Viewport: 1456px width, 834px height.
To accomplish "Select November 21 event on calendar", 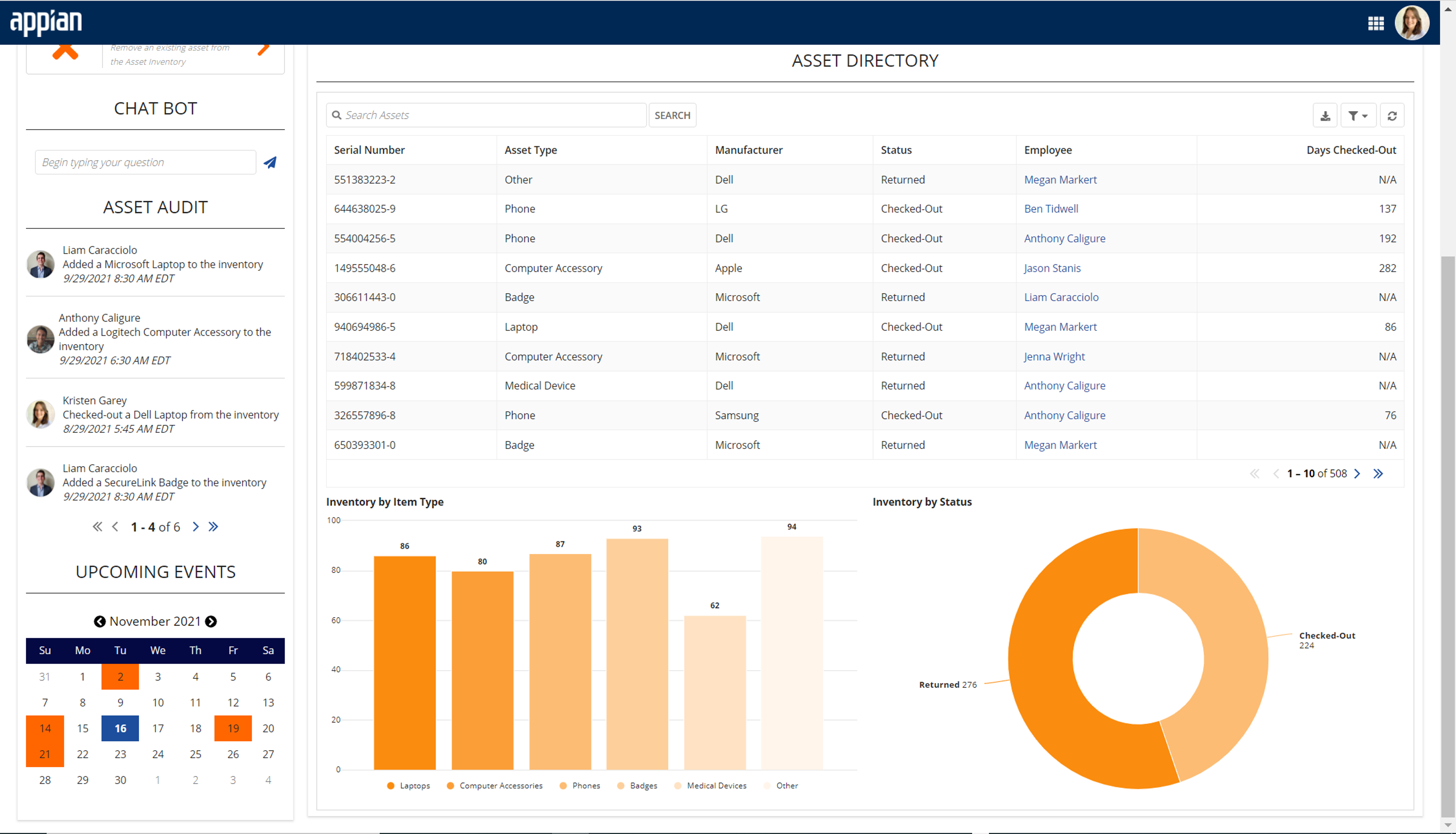I will coord(45,754).
